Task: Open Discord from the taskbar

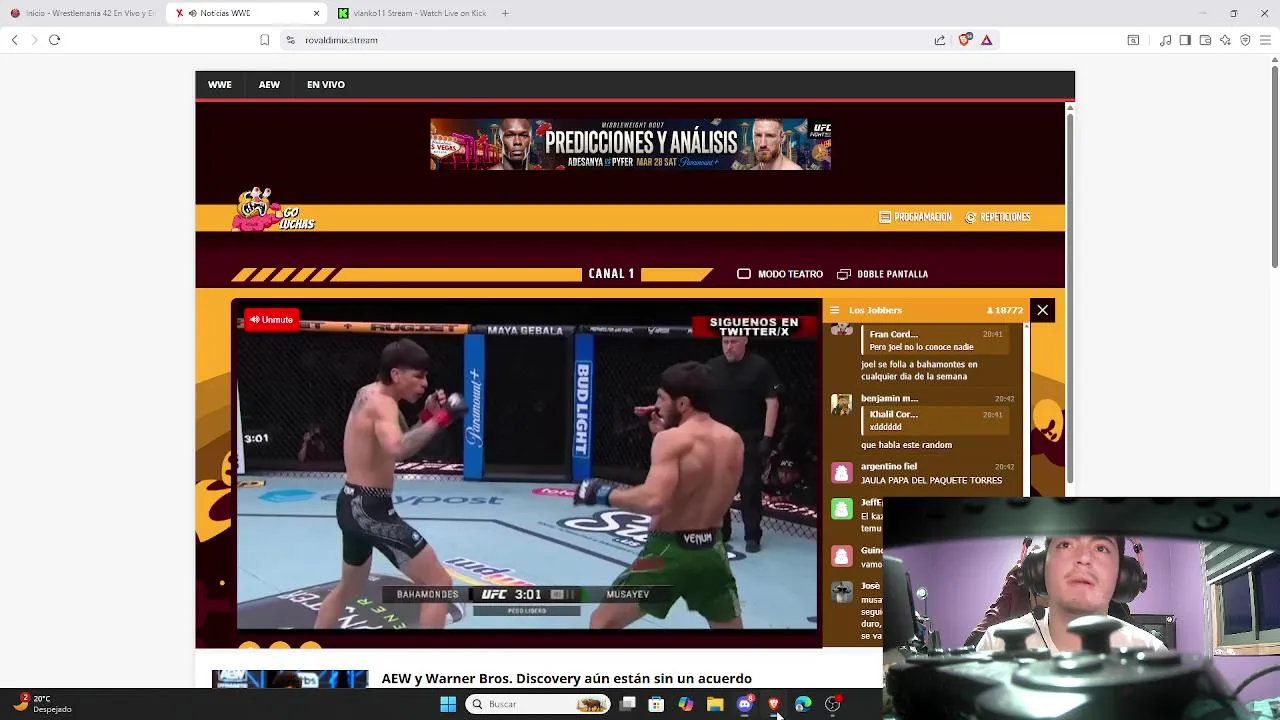Action: pyautogui.click(x=744, y=704)
